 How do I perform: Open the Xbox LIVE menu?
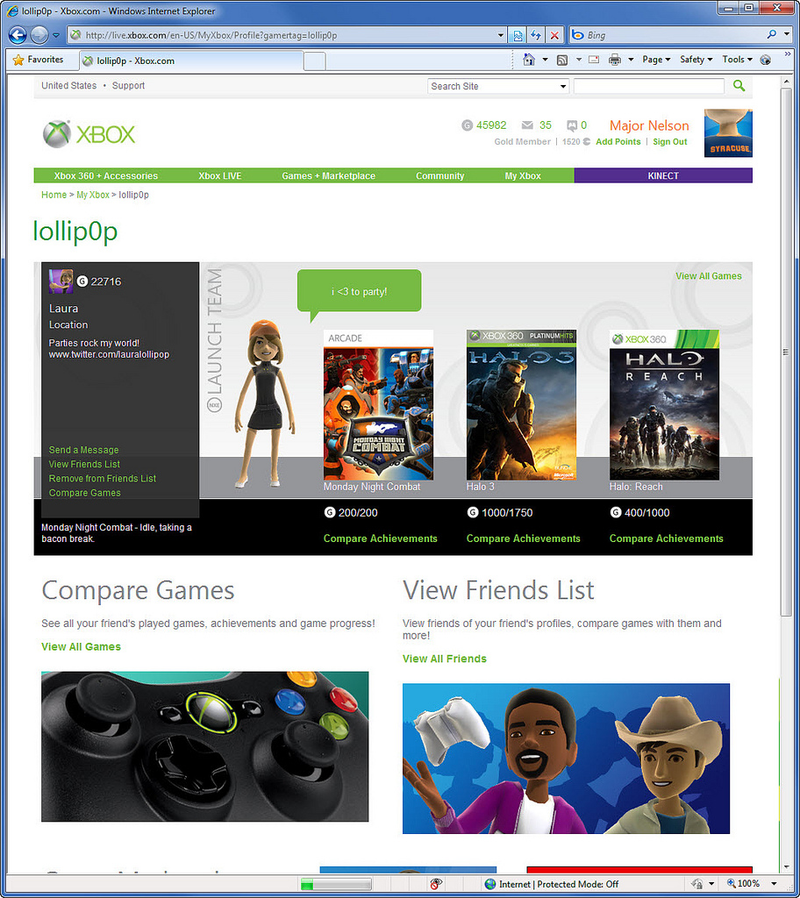[220, 176]
